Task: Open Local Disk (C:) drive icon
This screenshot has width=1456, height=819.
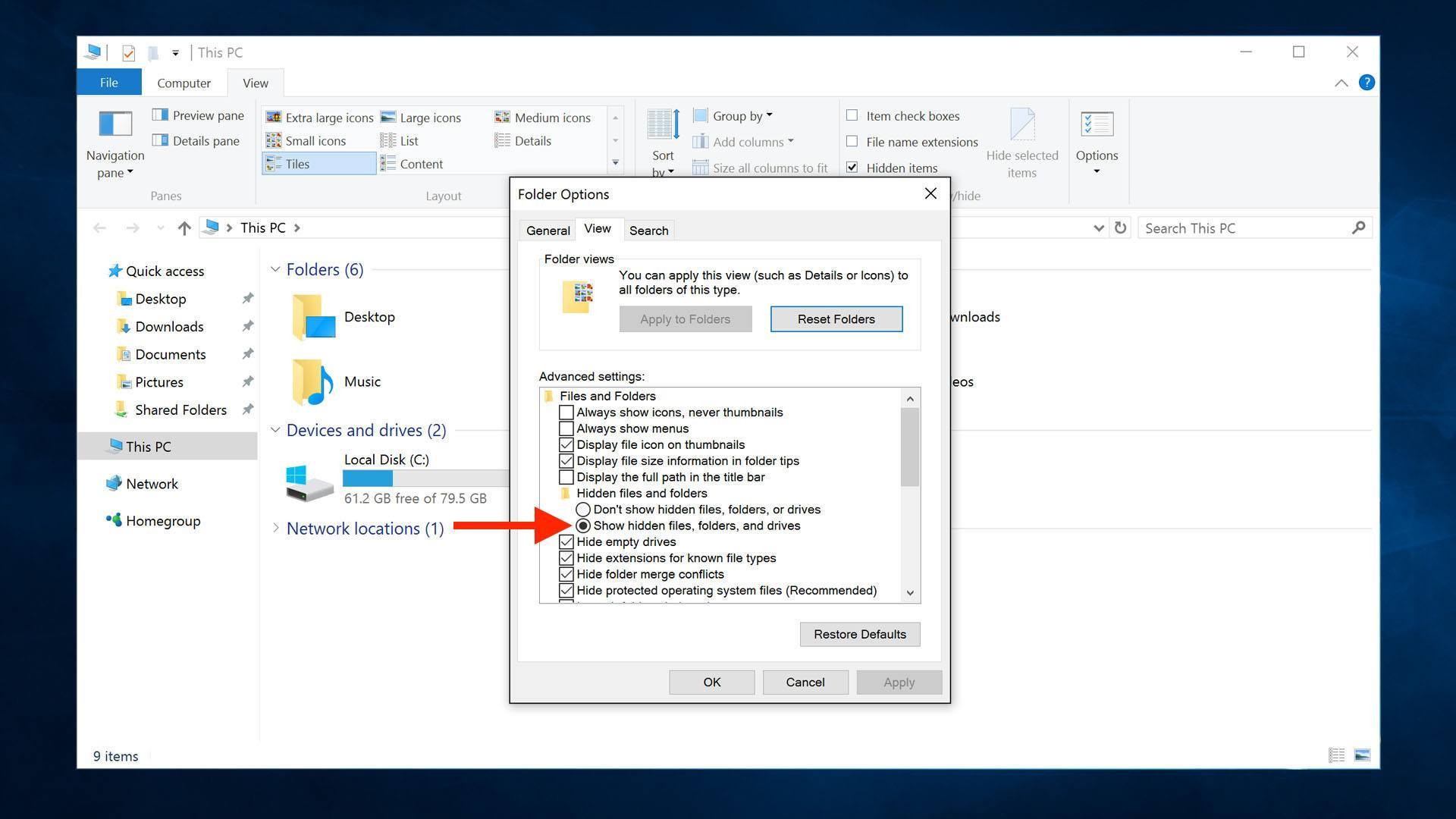Action: click(309, 483)
